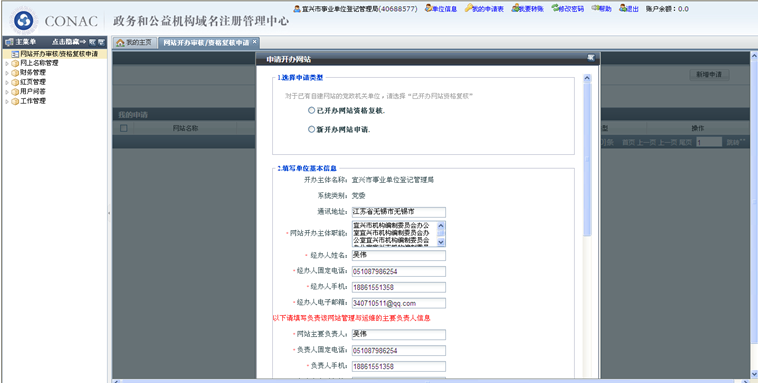Click the 负责人手机 input field
Image resolution: width=758 pixels, height=383 pixels.
pyautogui.click(x=398, y=367)
